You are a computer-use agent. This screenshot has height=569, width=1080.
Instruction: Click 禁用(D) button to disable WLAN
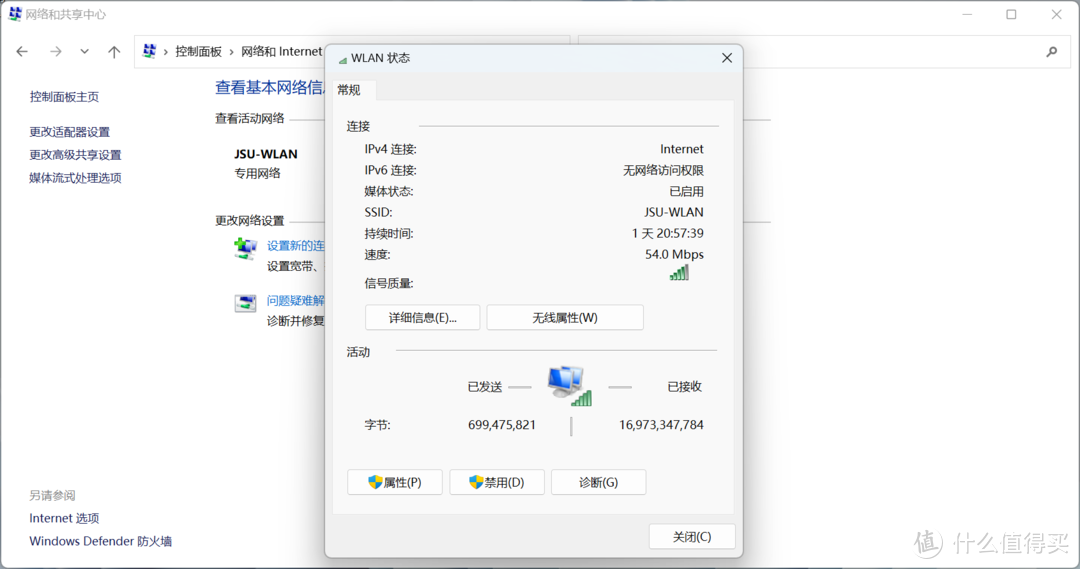[497, 482]
